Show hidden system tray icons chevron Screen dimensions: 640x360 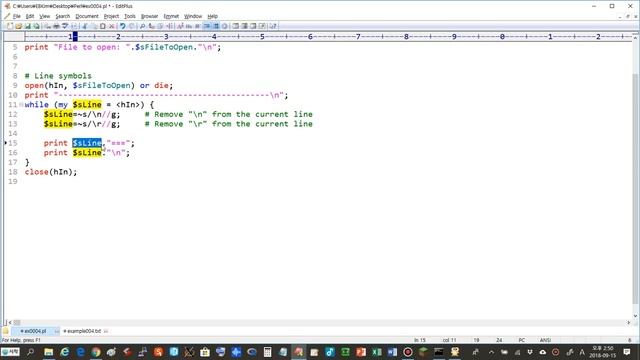point(491,352)
